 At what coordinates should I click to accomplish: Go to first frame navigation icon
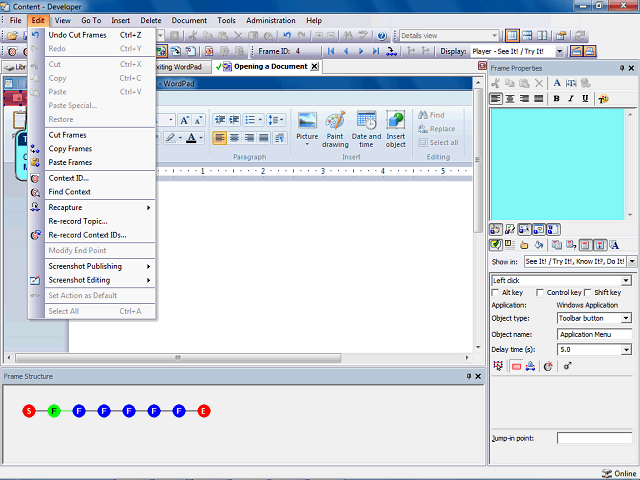(331, 51)
